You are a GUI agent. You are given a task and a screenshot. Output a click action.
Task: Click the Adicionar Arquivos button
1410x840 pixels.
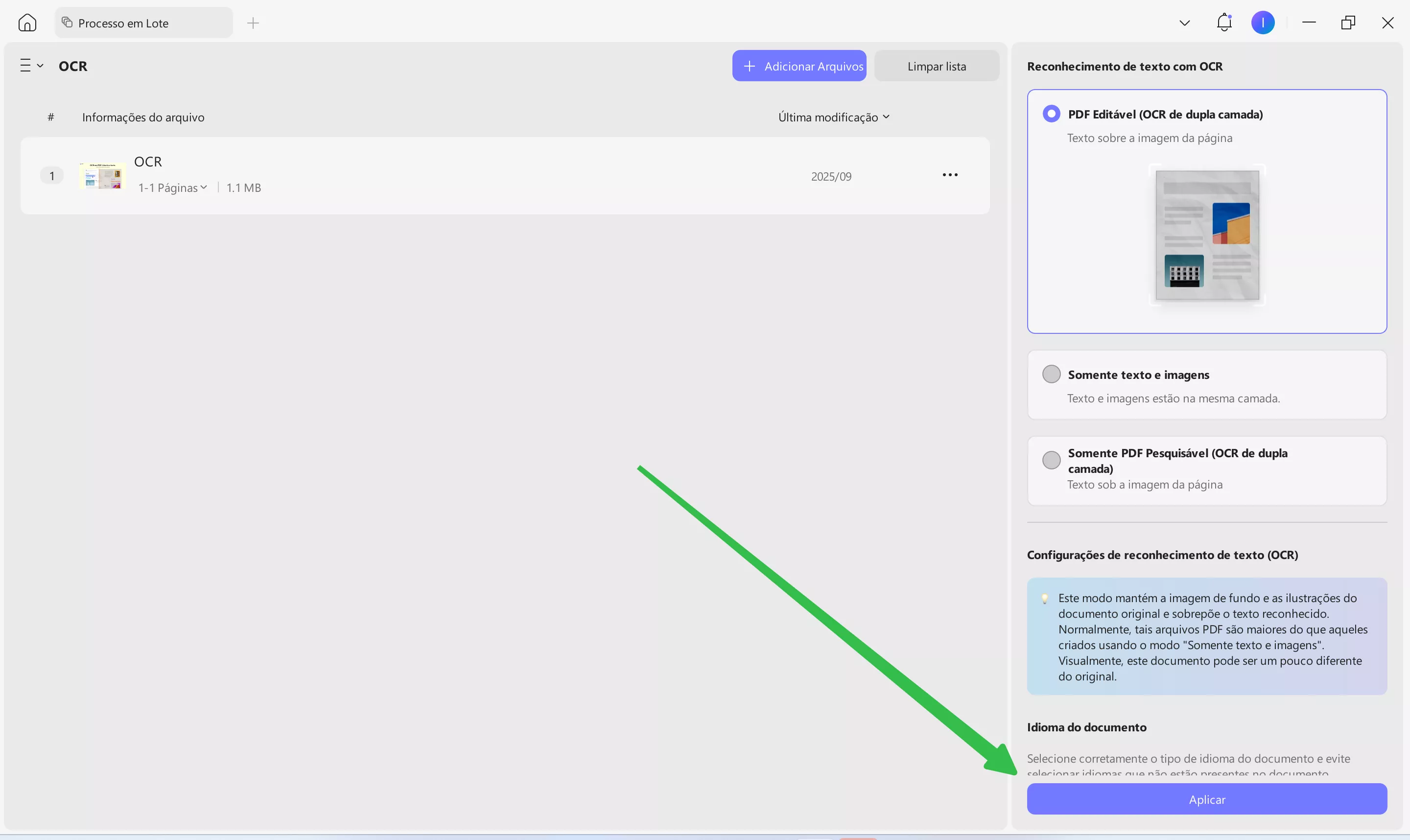[x=799, y=66]
